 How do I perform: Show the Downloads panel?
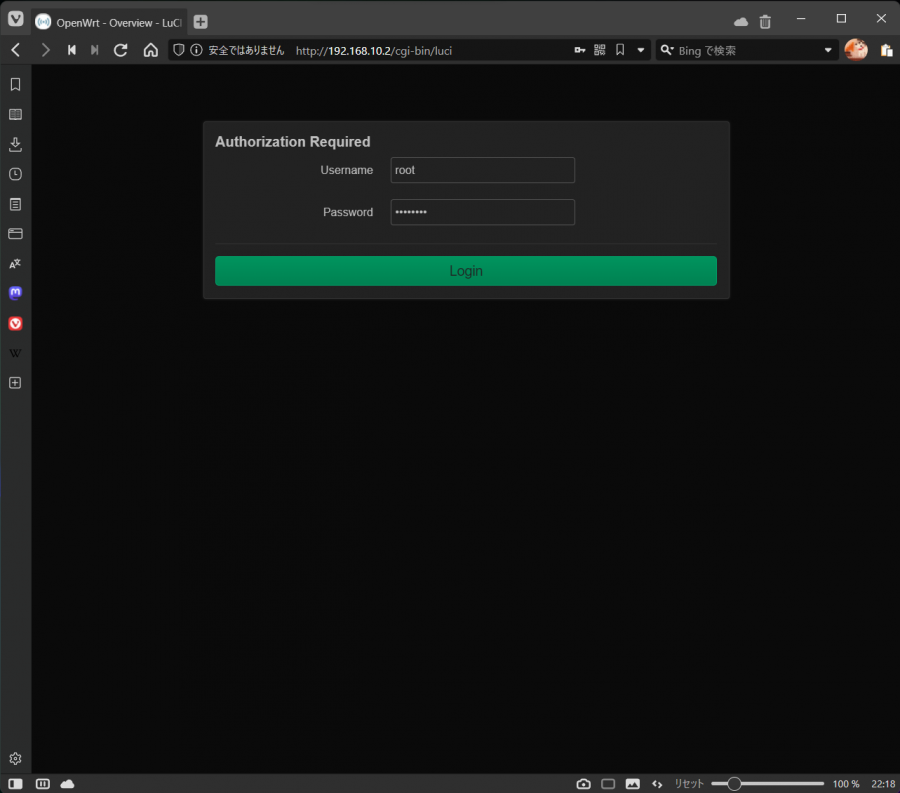(15, 144)
